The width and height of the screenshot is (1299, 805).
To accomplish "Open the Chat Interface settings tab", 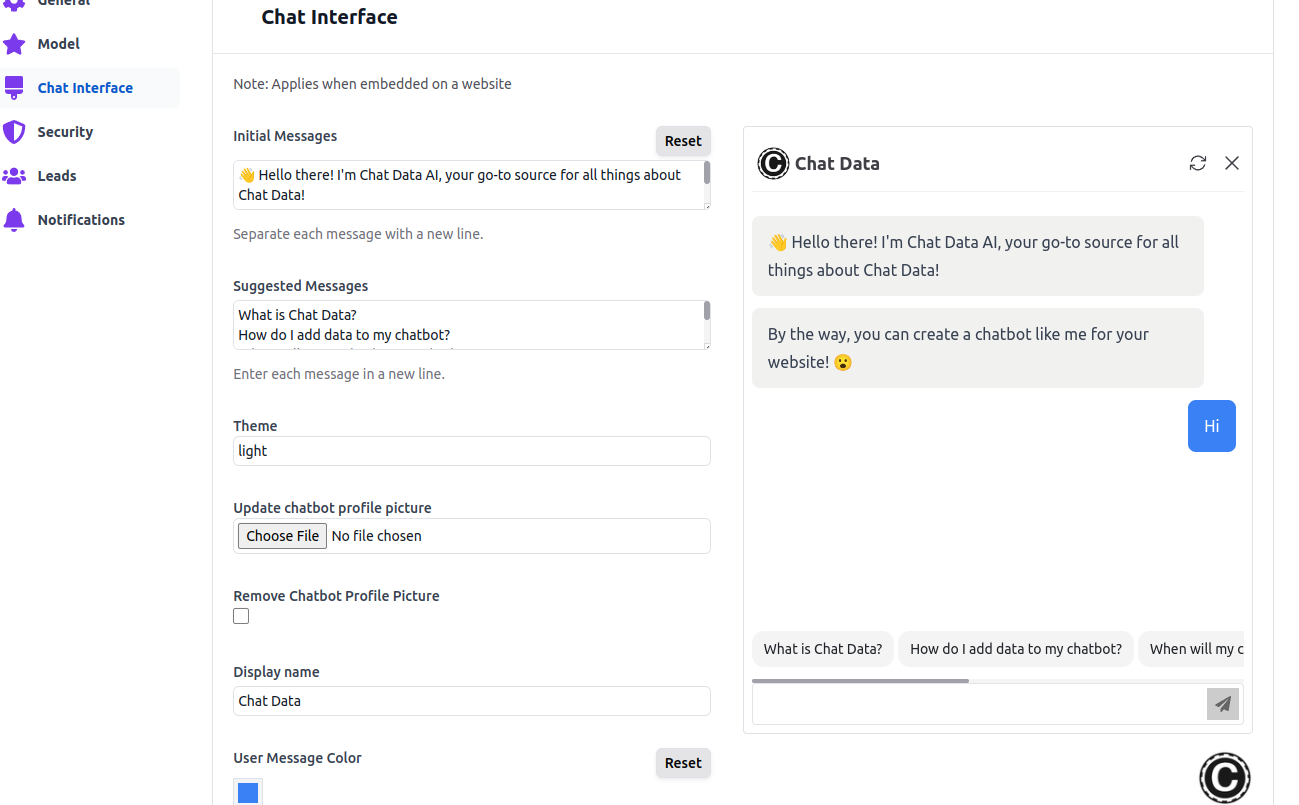I will coord(85,88).
